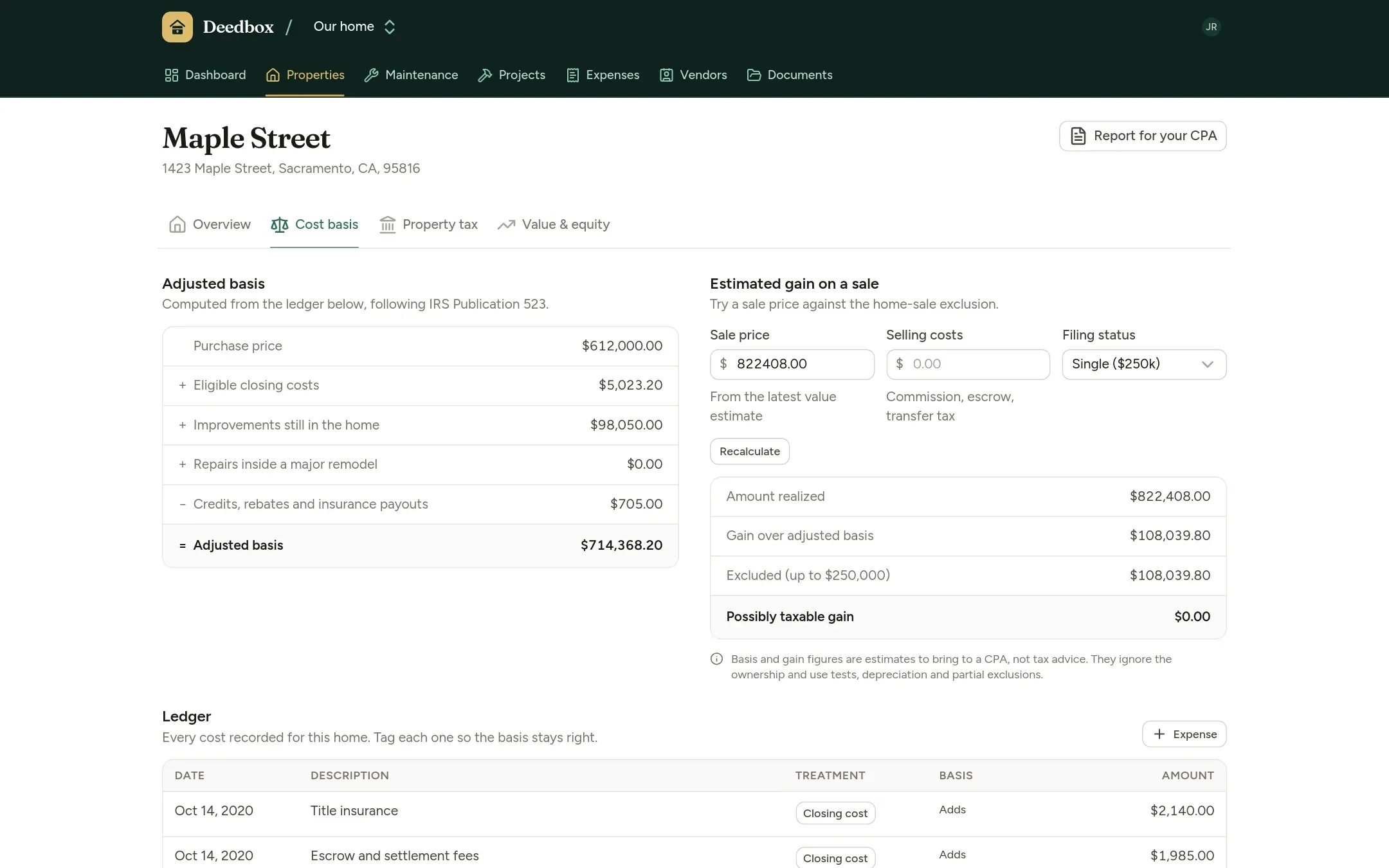
Task: Click the Title insurance ledger row description
Action: pos(354,811)
